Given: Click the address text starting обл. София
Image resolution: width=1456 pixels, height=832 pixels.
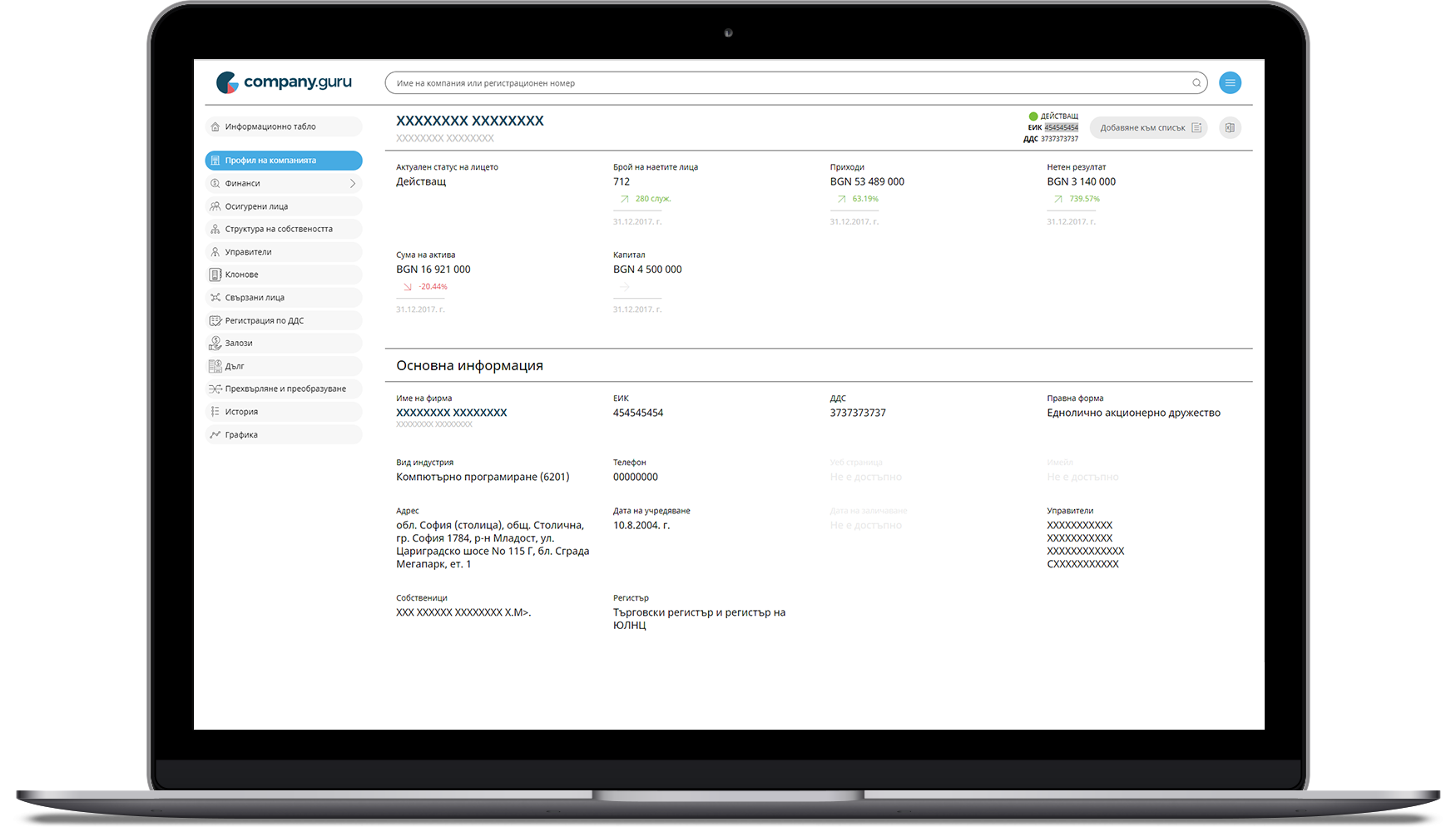Looking at the screenshot, I should pos(493,545).
